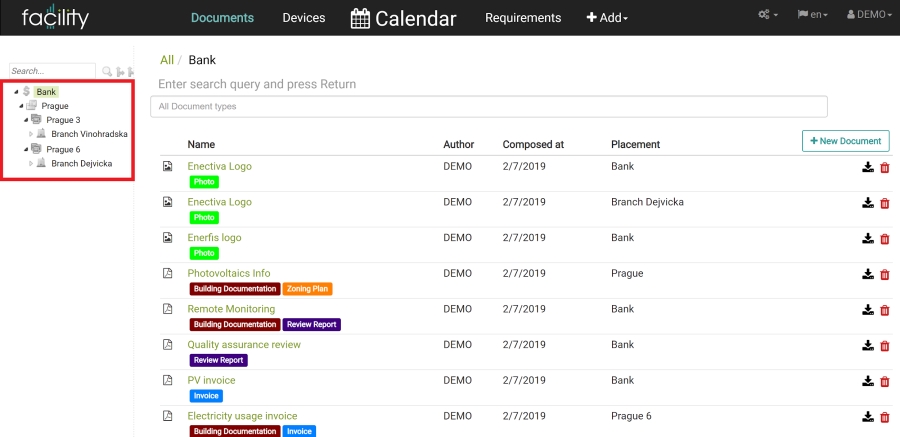
Task: Click the tree search magnifier icon
Action: [107, 71]
